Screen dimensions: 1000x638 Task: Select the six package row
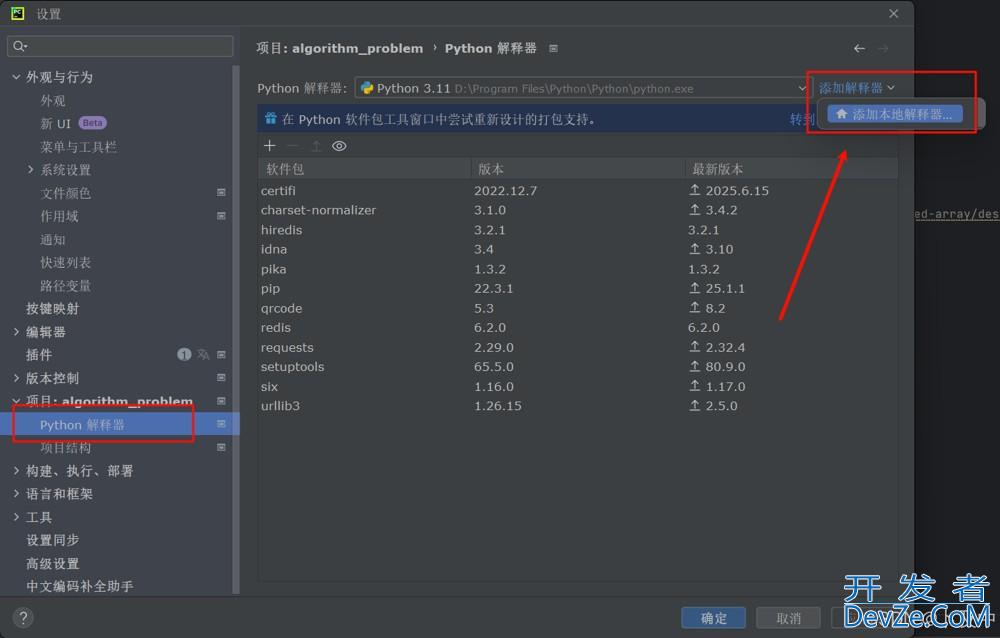[x=578, y=386]
